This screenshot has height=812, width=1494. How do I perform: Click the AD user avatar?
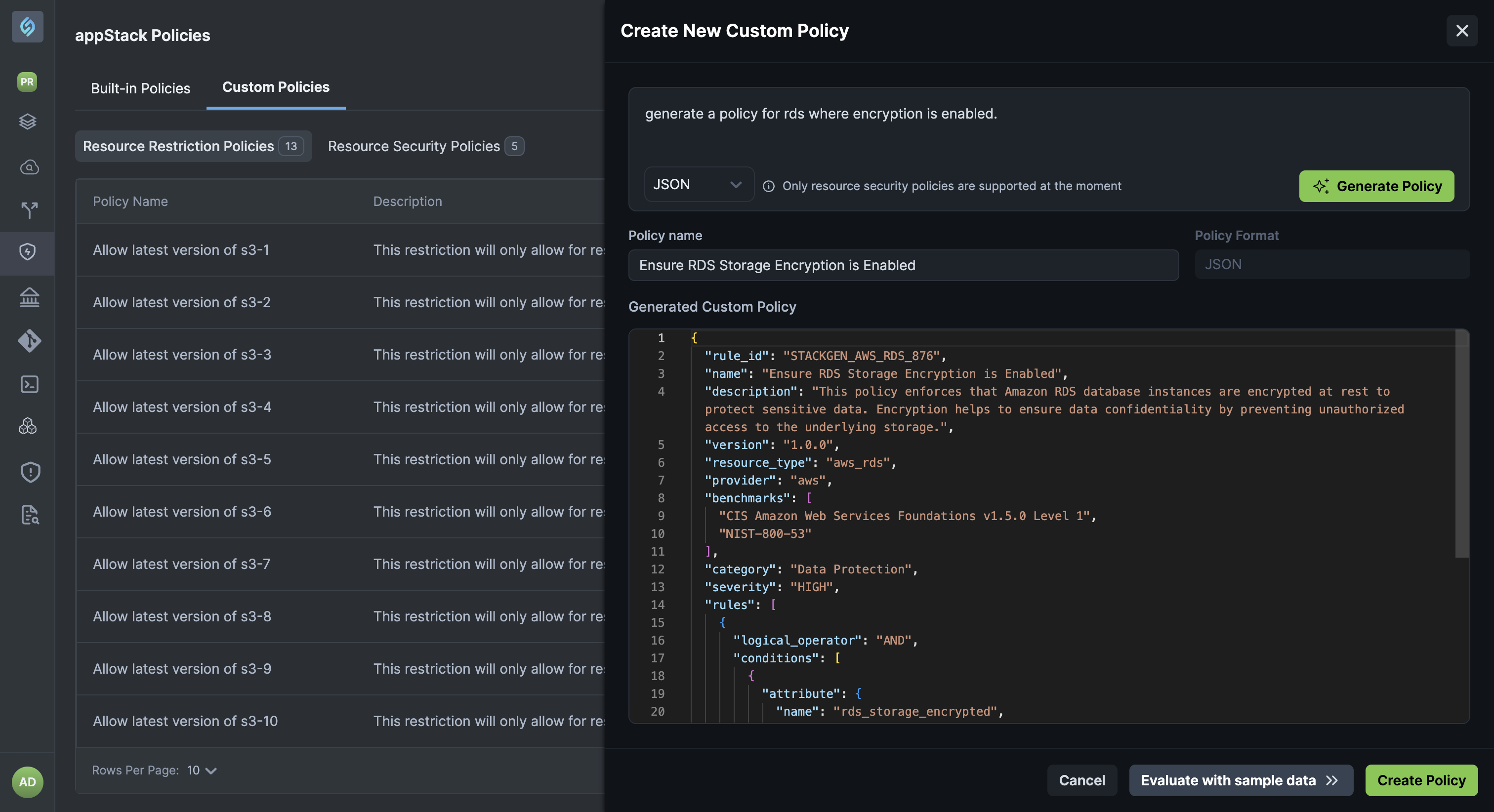pyautogui.click(x=27, y=782)
